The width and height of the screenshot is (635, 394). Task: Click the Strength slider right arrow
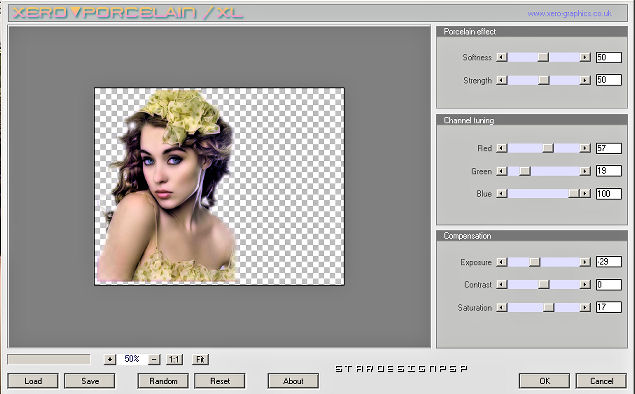[x=585, y=80]
